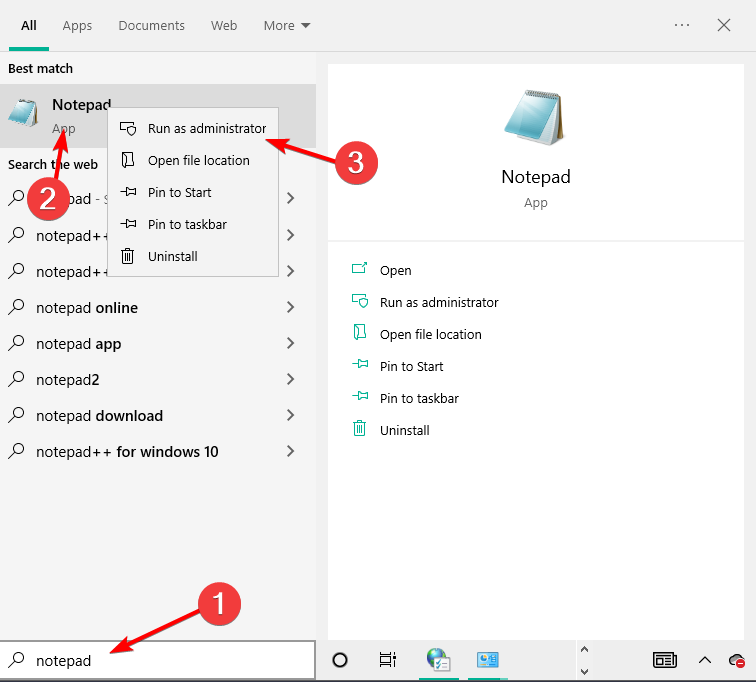Screen dimensions: 756x682
Task: Click the search icon beside 'notepad app'
Action: tap(16, 343)
